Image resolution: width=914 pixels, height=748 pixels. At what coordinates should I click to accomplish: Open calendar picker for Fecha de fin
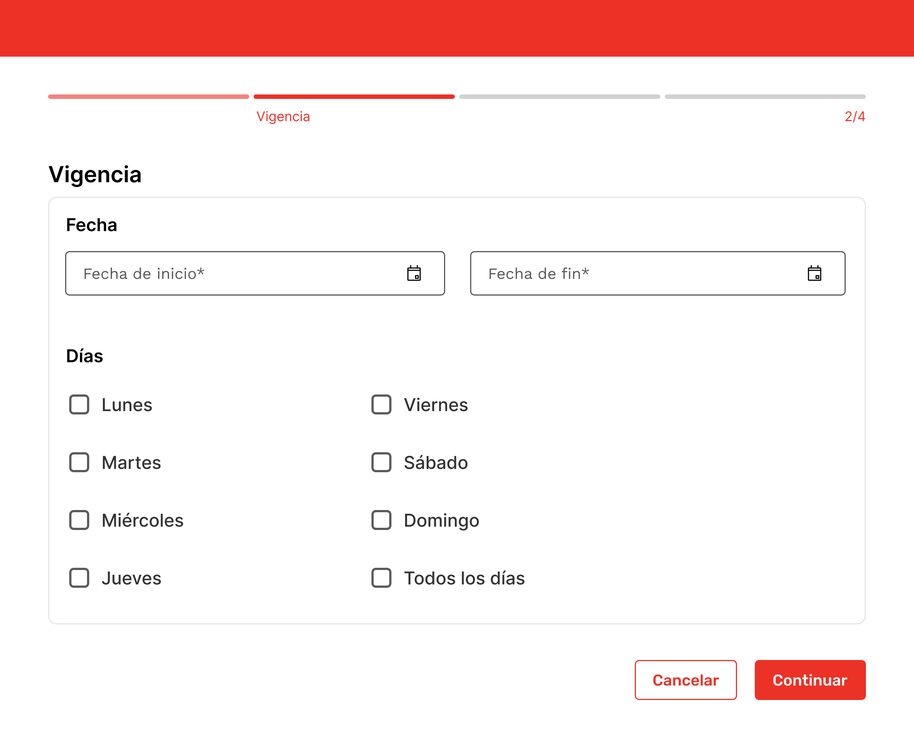pyautogui.click(x=814, y=273)
